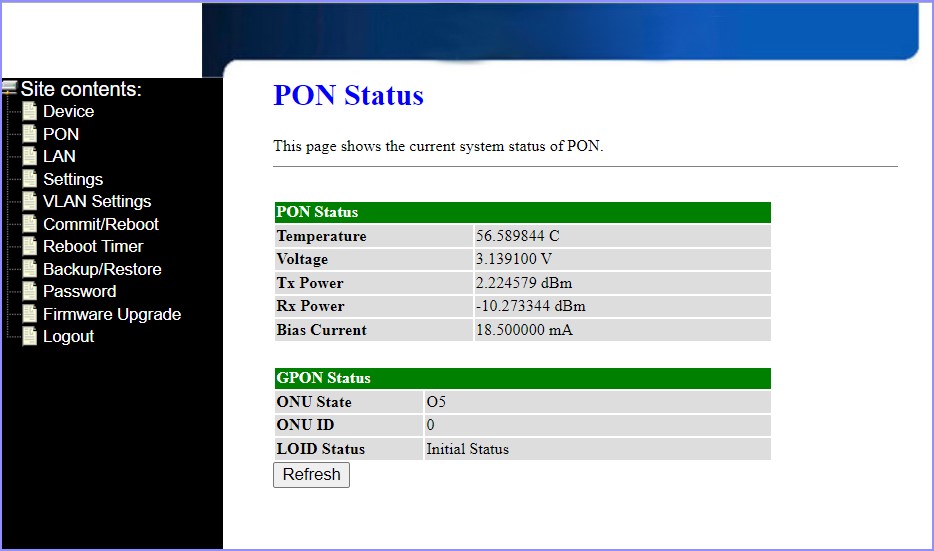
Task: Open the Device page link
Action: coord(69,111)
